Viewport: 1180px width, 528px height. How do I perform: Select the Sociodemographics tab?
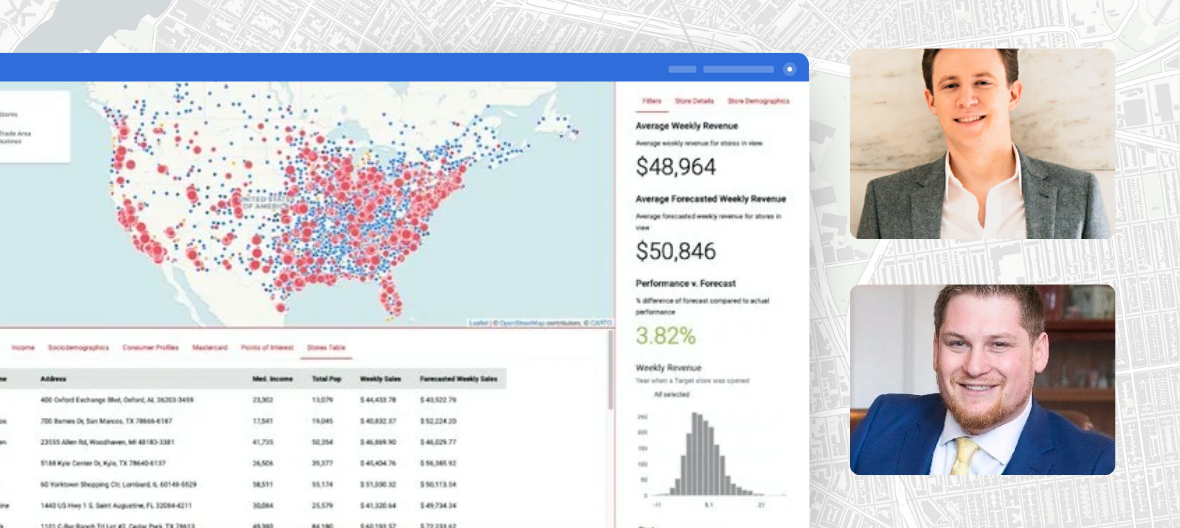[78, 347]
